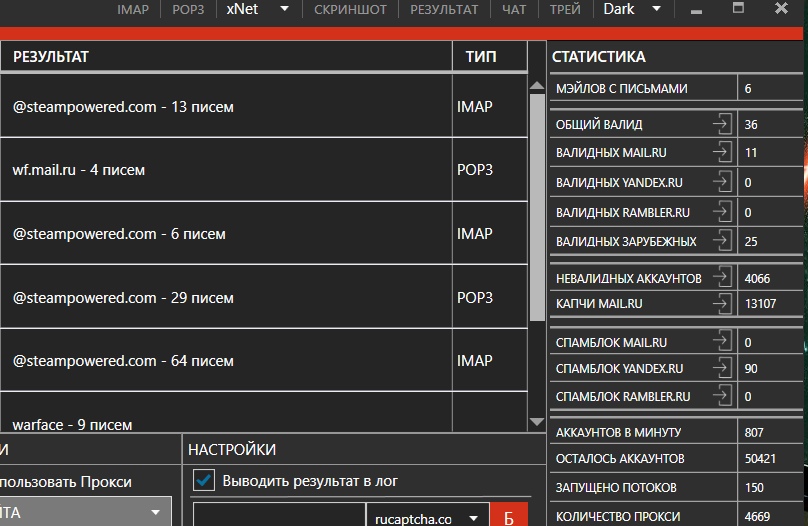Switch to the IMAP tab
Viewport: 808px width, 526px height.
132,10
